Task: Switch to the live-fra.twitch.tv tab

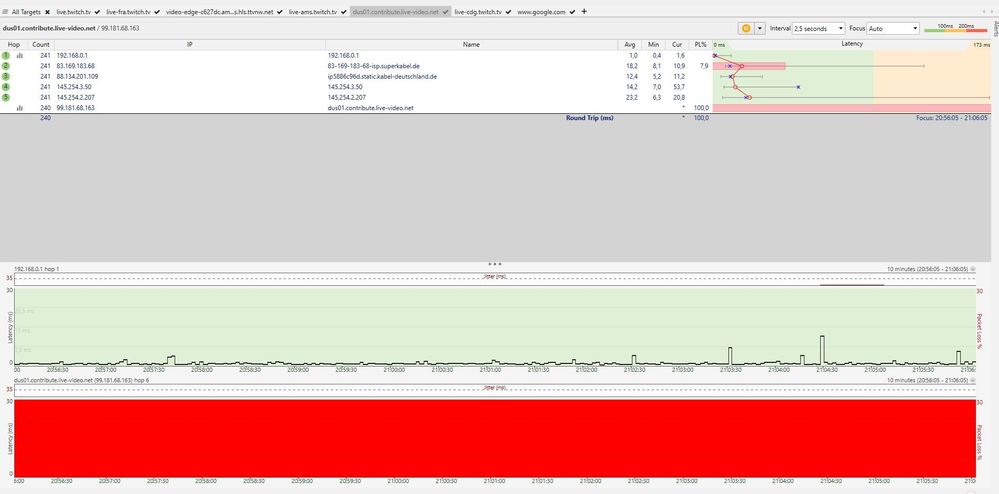Action: coord(128,11)
